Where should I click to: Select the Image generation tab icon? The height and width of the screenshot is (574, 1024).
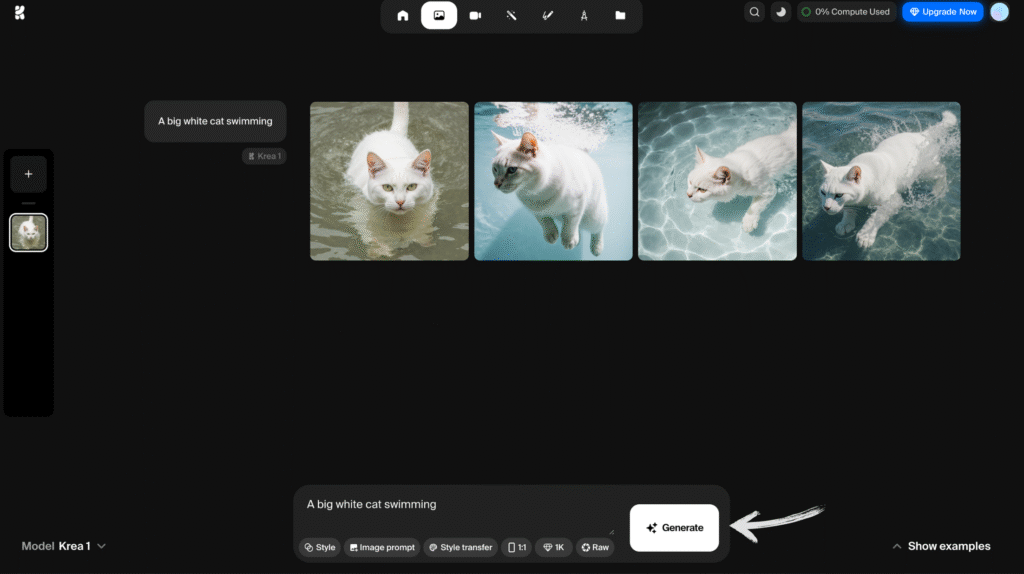pos(439,16)
